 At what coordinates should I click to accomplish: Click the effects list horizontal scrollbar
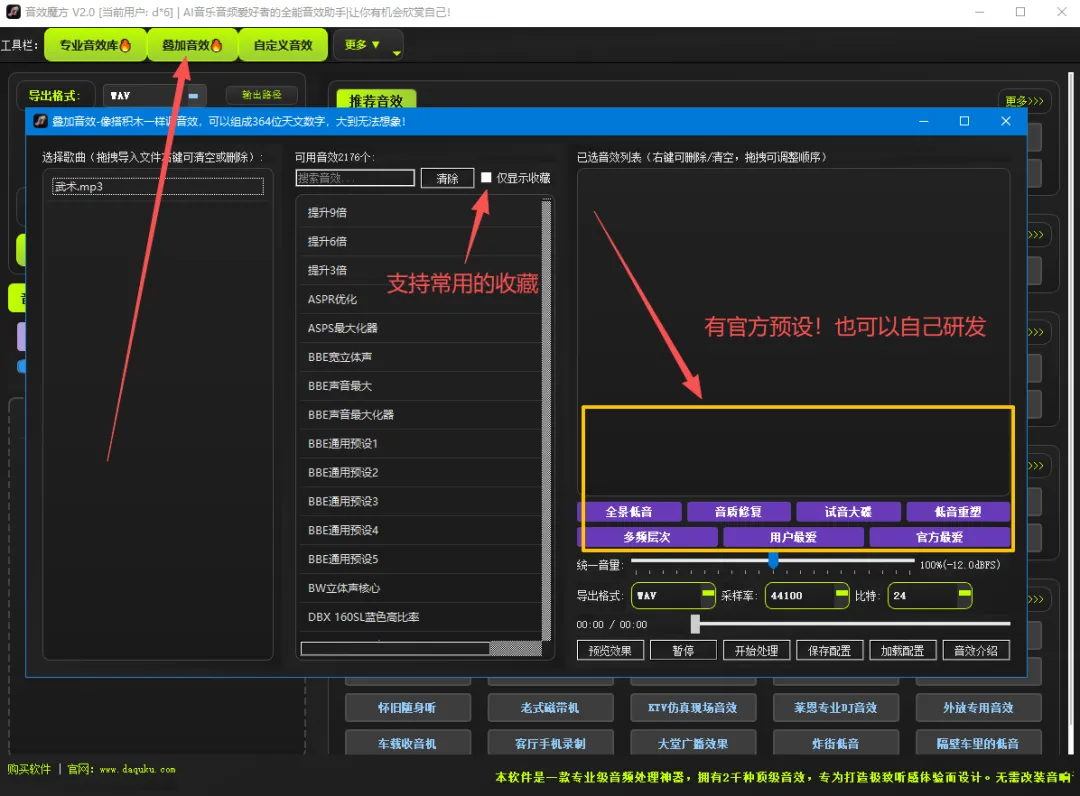[421, 649]
